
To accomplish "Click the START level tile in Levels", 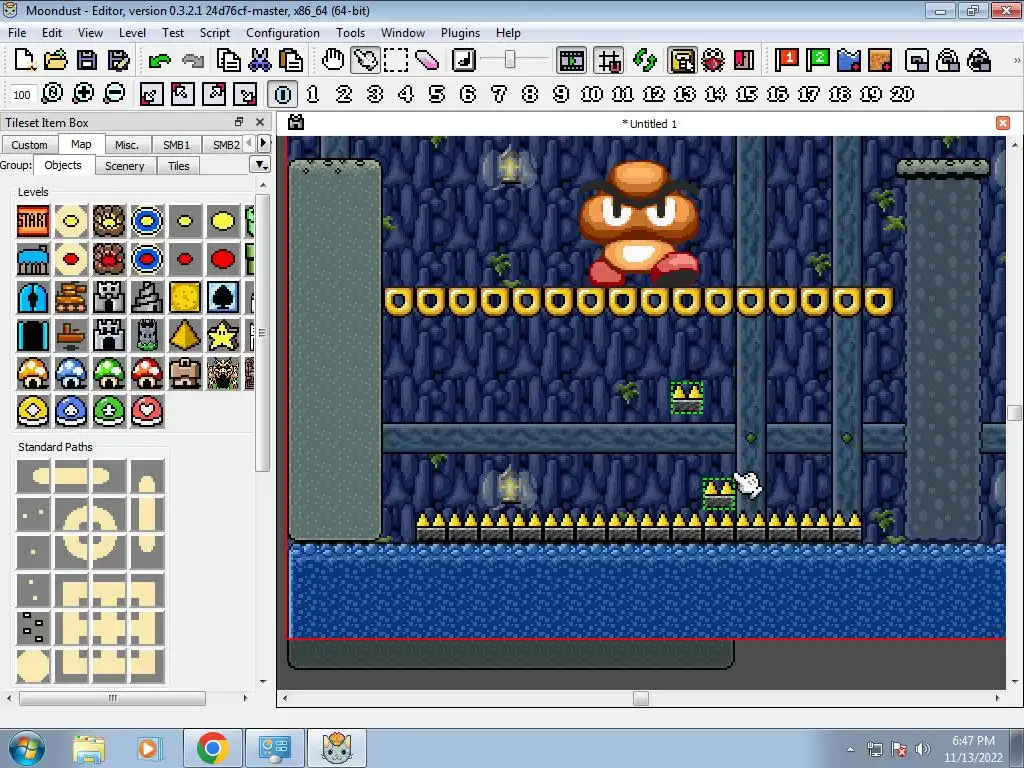I will [x=33, y=221].
